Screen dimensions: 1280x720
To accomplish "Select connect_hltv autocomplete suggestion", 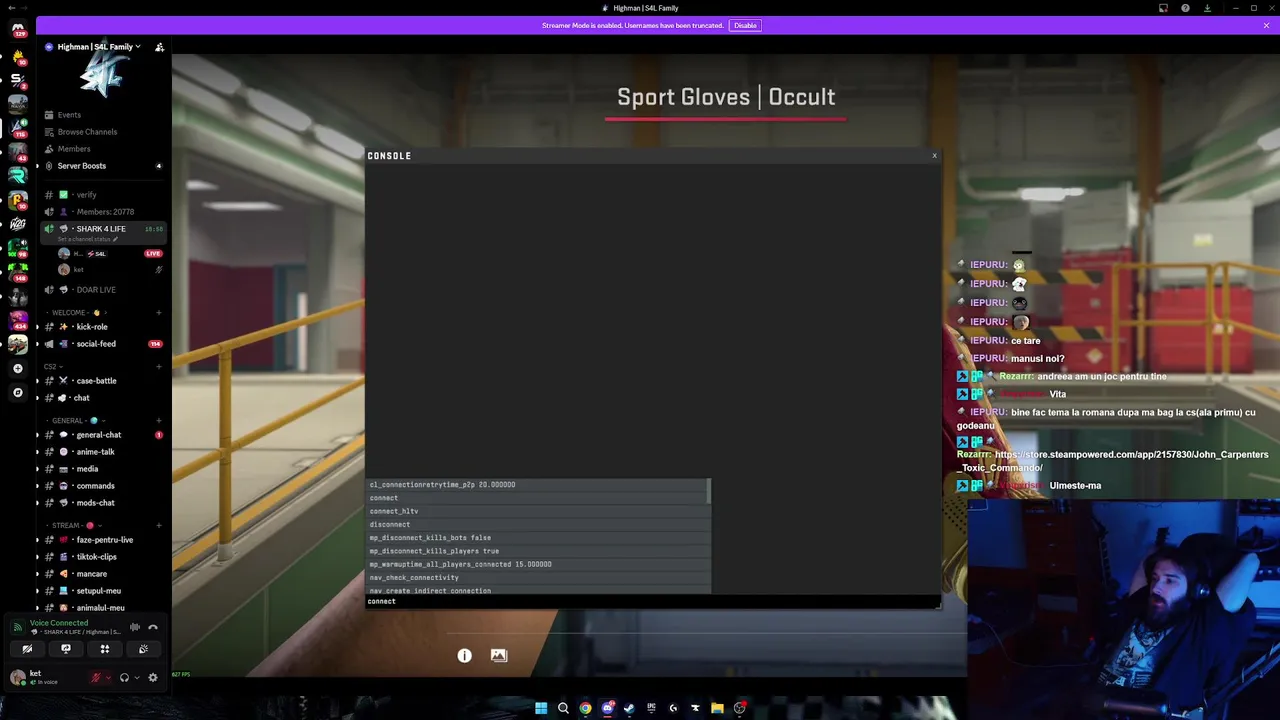I will coord(538,511).
